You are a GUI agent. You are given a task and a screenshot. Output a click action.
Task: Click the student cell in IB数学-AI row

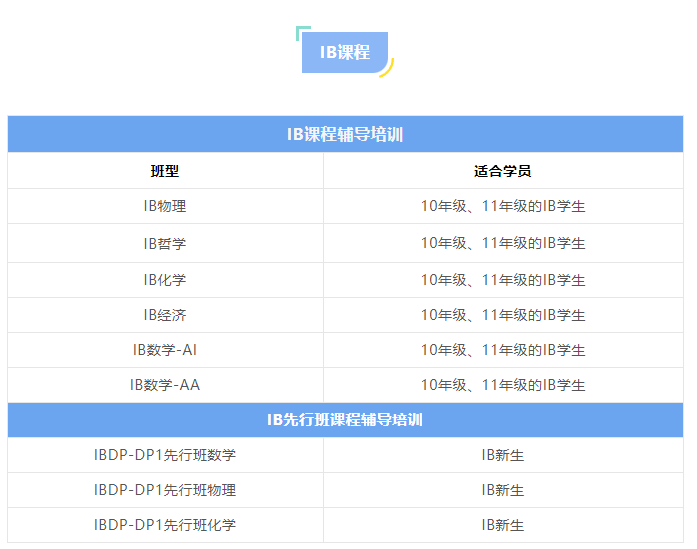(x=503, y=350)
